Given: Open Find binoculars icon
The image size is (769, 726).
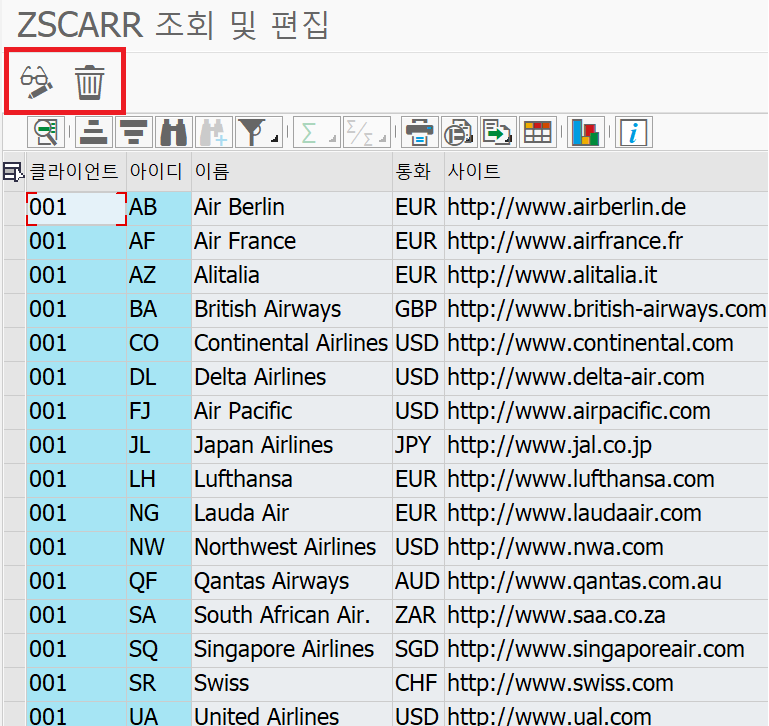Looking at the screenshot, I should click(x=174, y=132).
